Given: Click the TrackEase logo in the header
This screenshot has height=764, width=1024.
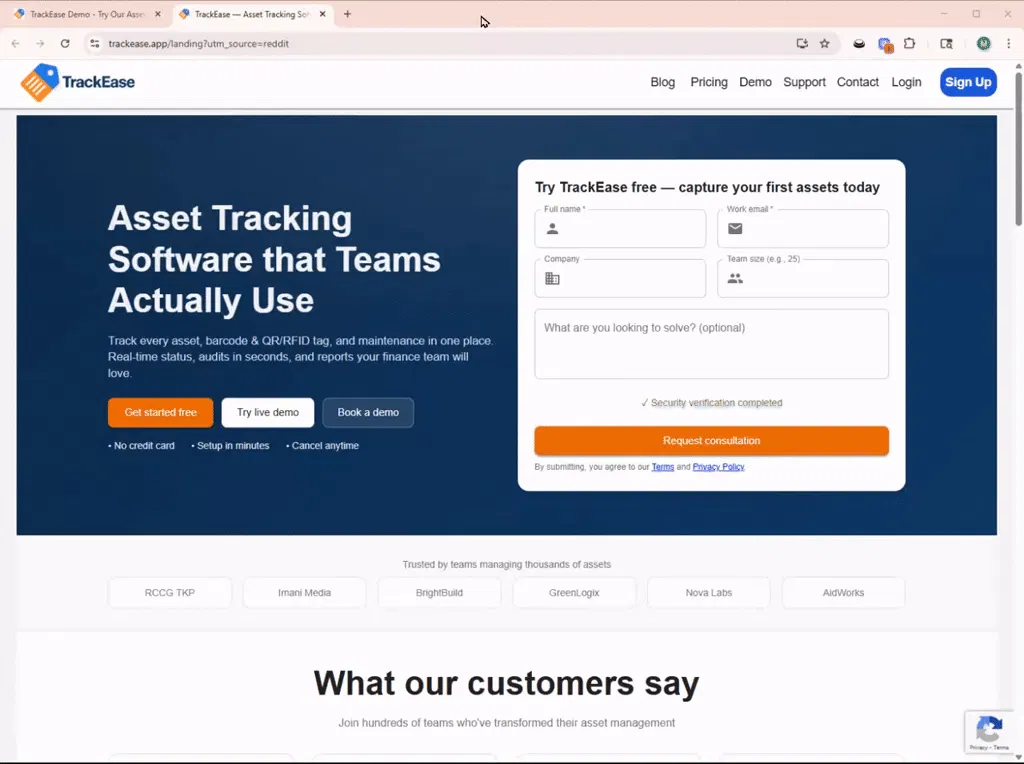Looking at the screenshot, I should coord(78,82).
